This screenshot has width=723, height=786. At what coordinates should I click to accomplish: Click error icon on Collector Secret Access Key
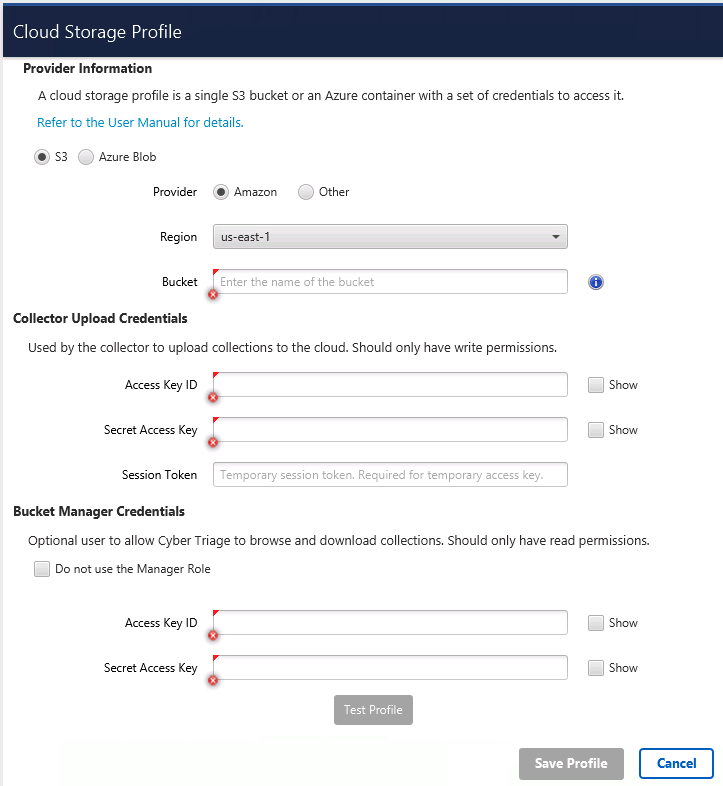(x=213, y=442)
